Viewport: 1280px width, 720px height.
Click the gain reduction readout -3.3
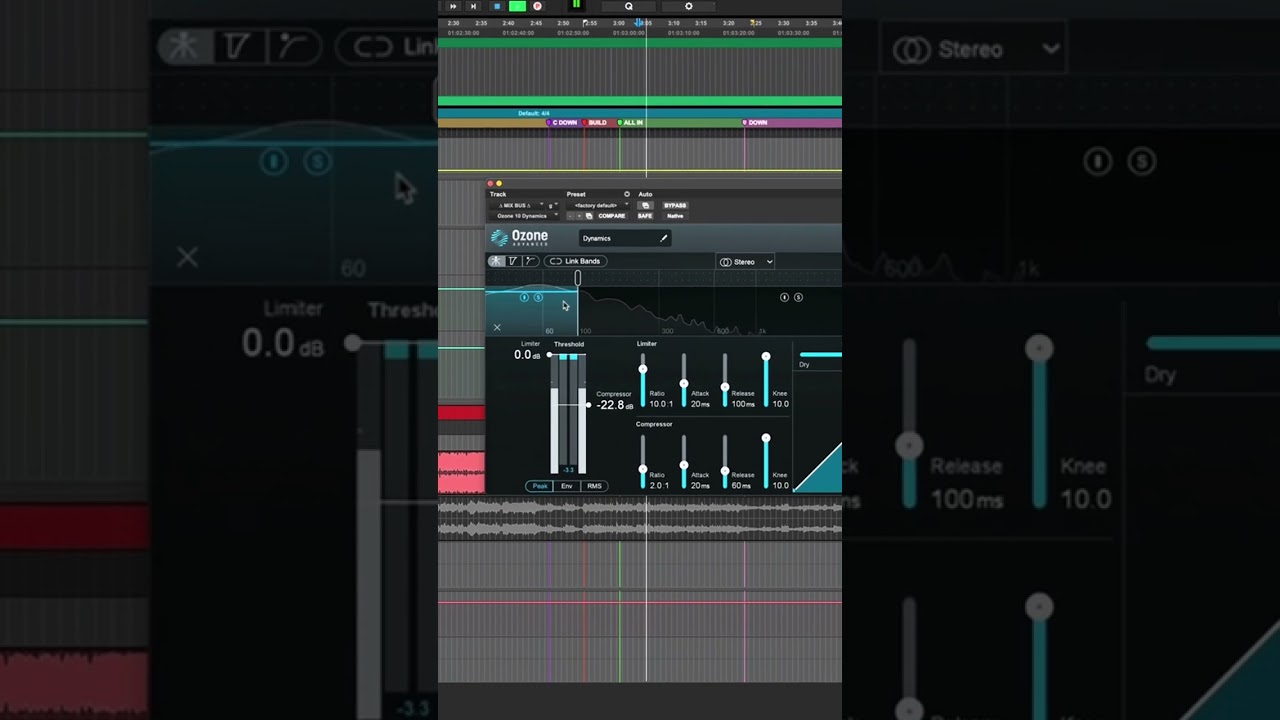click(x=568, y=469)
